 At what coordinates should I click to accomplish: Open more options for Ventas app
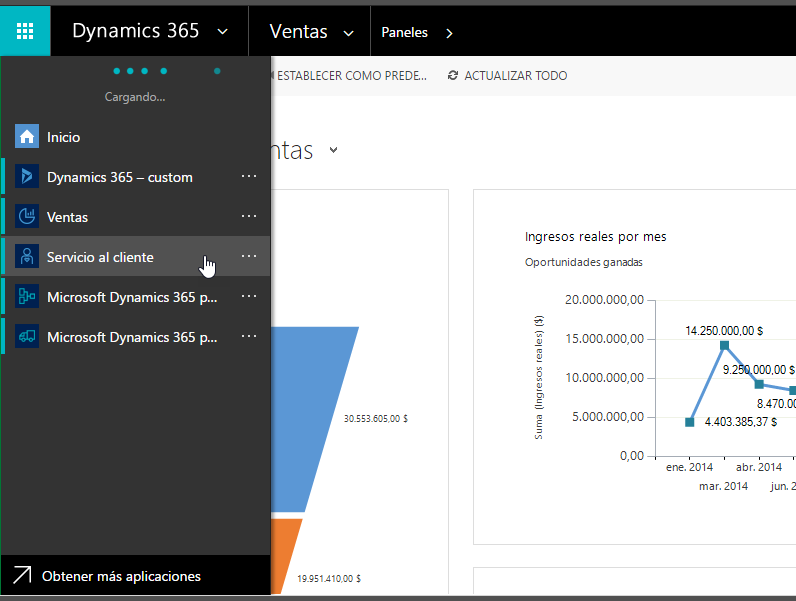tap(249, 217)
